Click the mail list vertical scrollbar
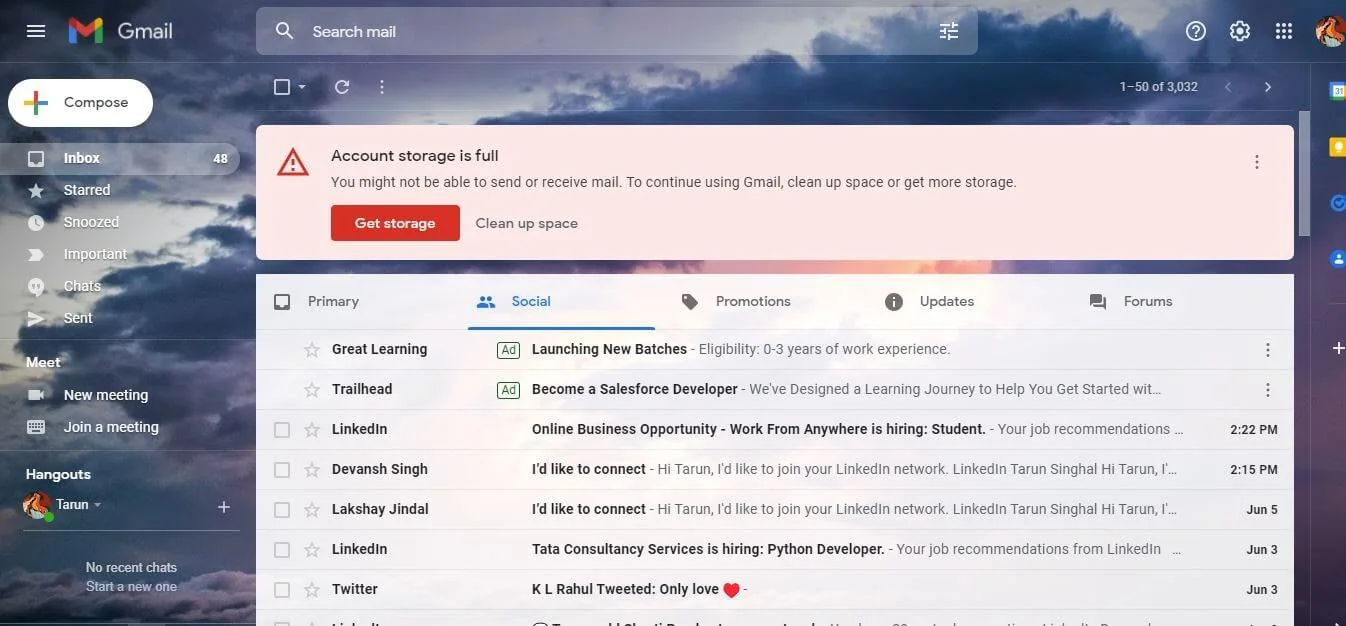Screen dimensions: 1346x626 click(x=1303, y=172)
